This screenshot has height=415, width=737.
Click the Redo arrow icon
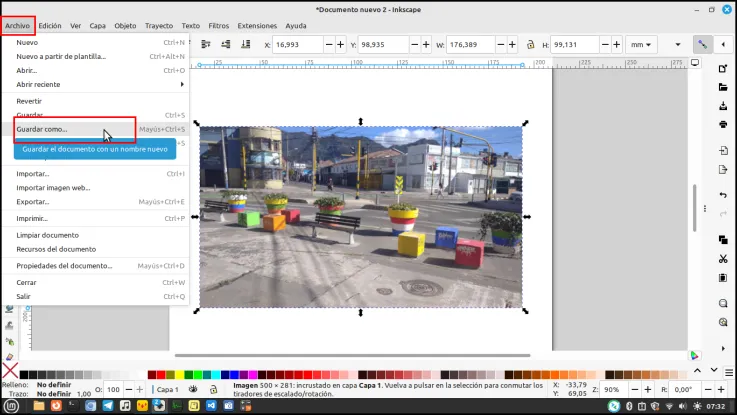(723, 214)
